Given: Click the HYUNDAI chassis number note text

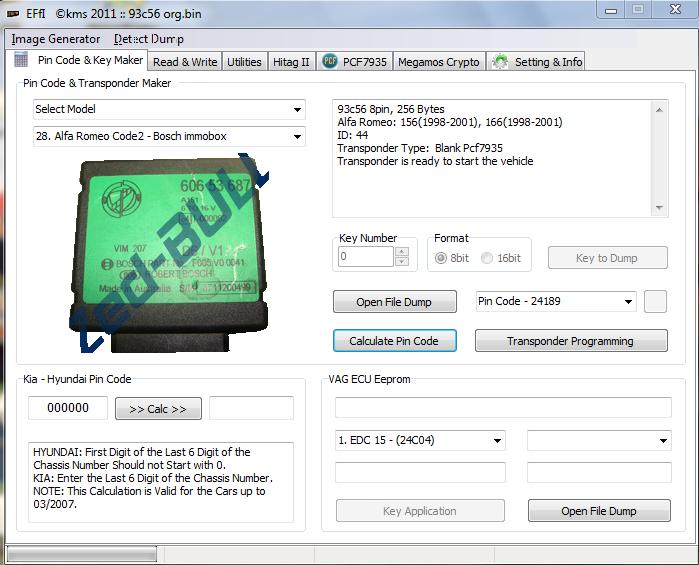Looking at the screenshot, I should pos(141,458).
